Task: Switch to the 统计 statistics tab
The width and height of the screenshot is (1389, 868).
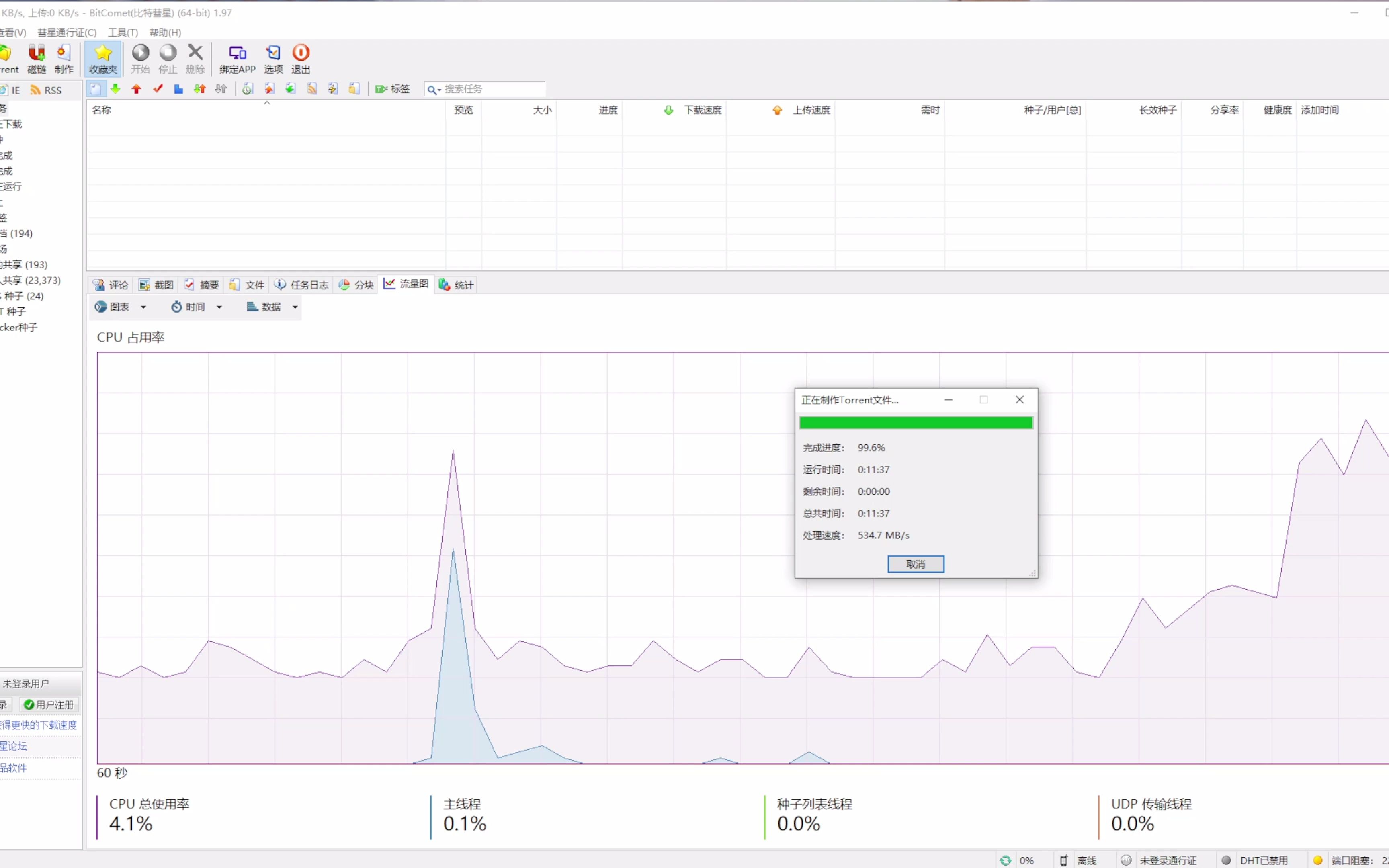Action: [456, 285]
